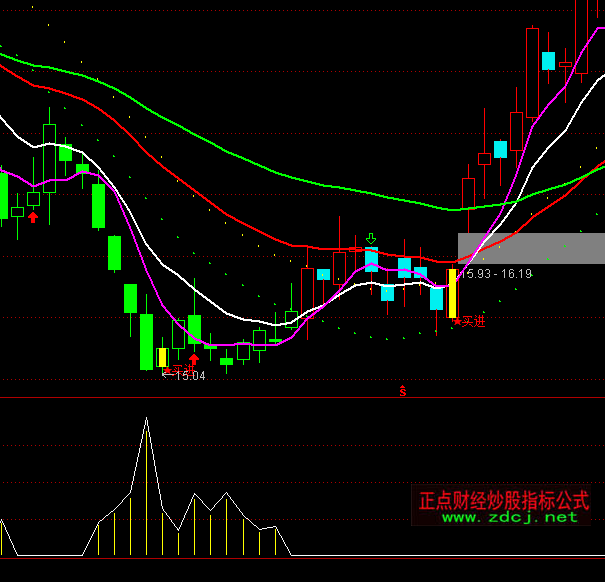Click the 正点财经炒股指标公式 watermark title

pyautogui.click(x=504, y=499)
